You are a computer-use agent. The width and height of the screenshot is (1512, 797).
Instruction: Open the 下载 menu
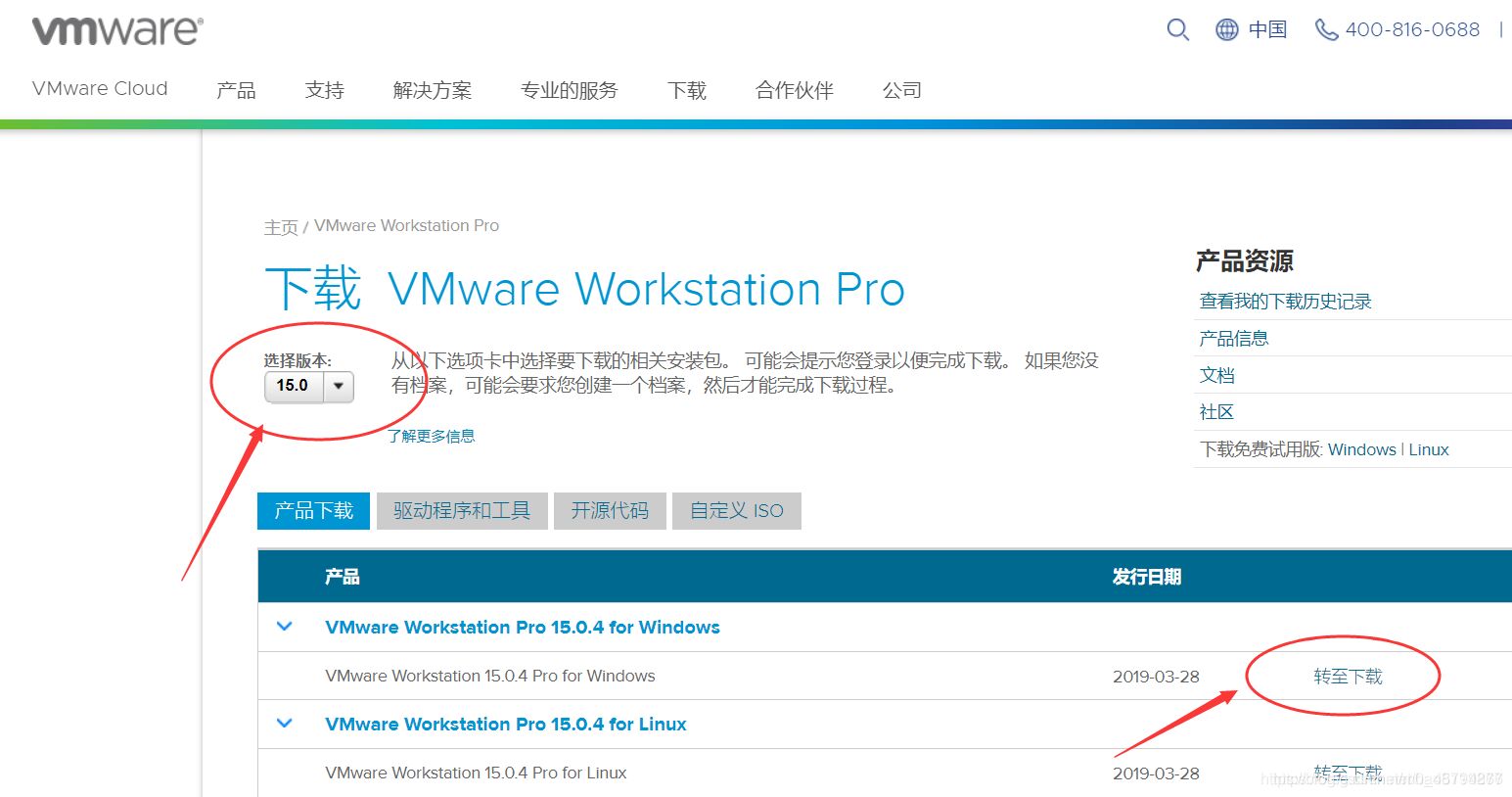click(x=686, y=90)
